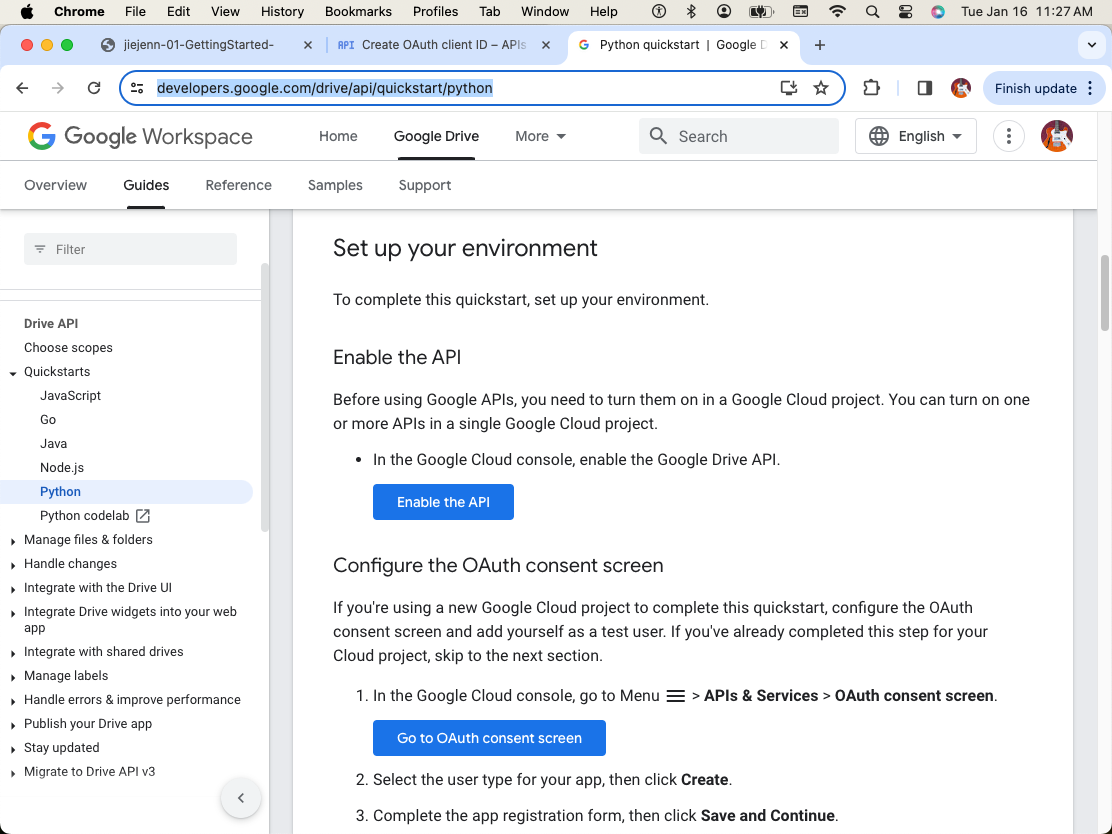Click the Google Workspace logo

coord(140,136)
